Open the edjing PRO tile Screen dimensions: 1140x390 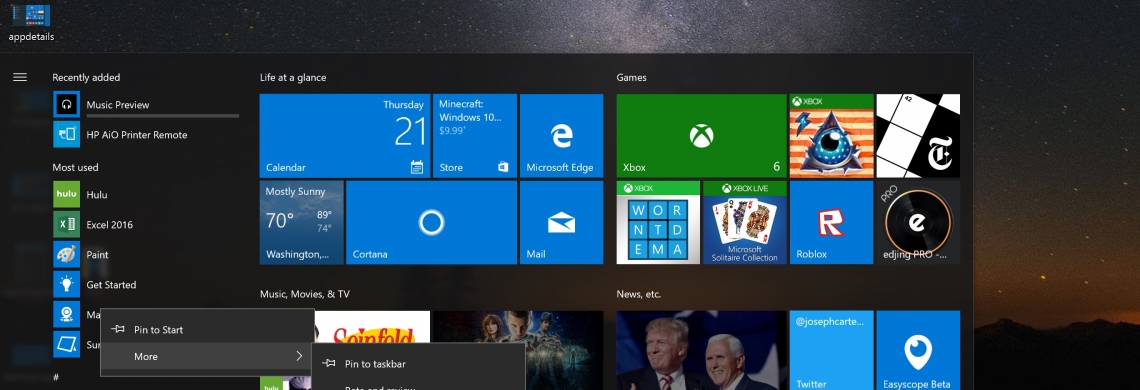point(918,222)
